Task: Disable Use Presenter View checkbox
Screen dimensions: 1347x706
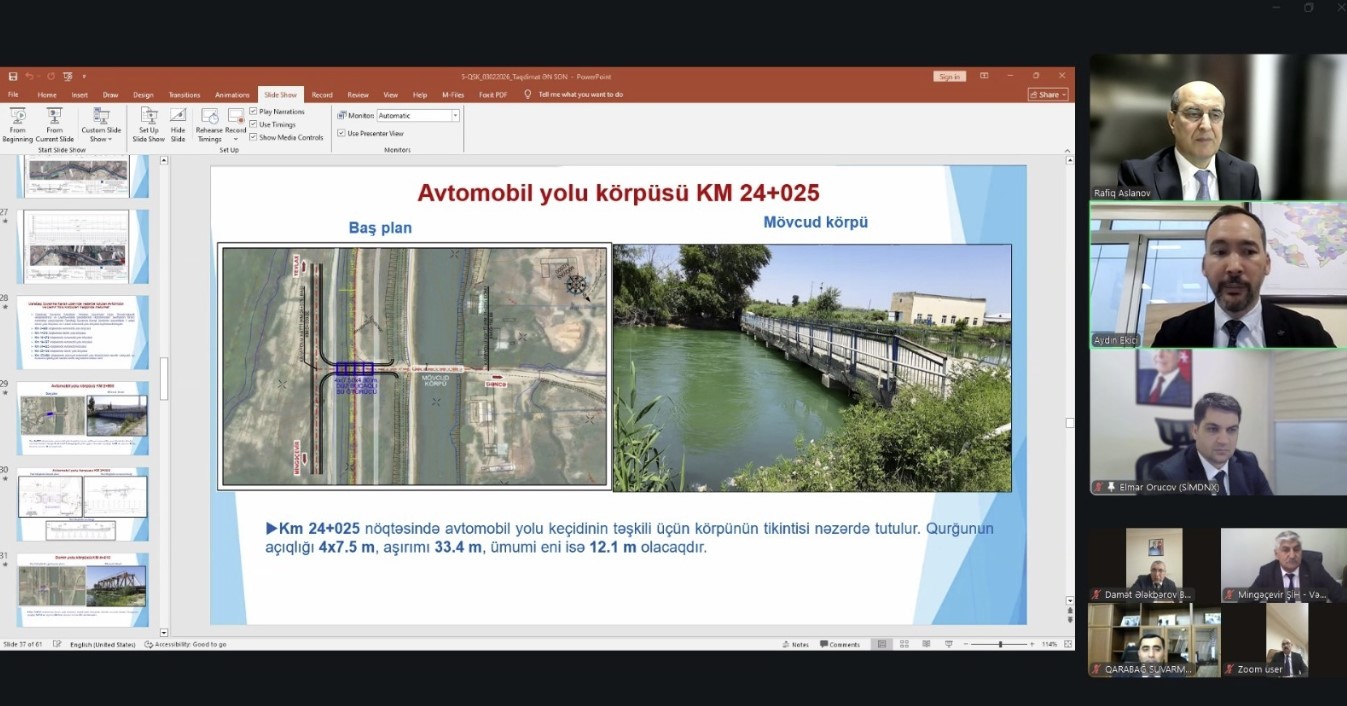Action: tap(341, 133)
